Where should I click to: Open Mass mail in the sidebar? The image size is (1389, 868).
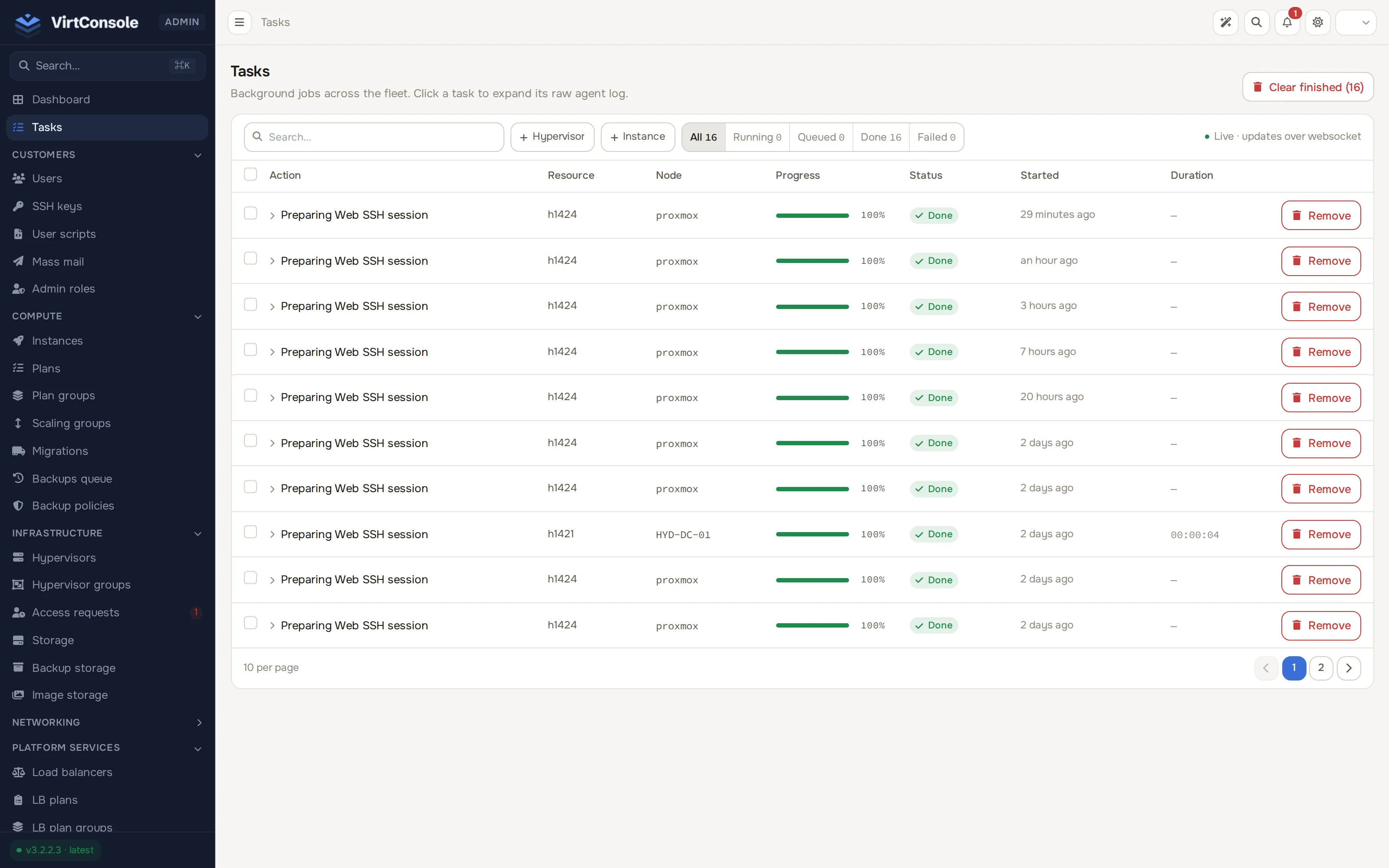[107, 262]
